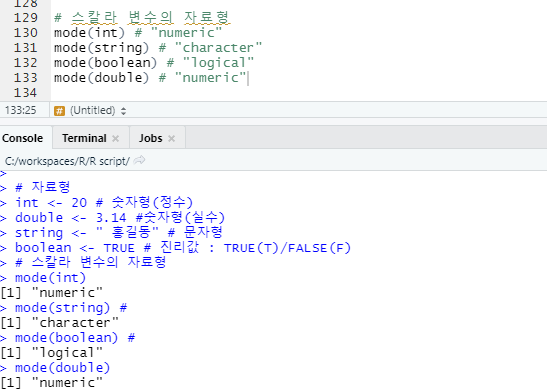The width and height of the screenshot is (547, 392).
Task: Click the console path C:/workspaces/R/R script/
Action: (67, 161)
